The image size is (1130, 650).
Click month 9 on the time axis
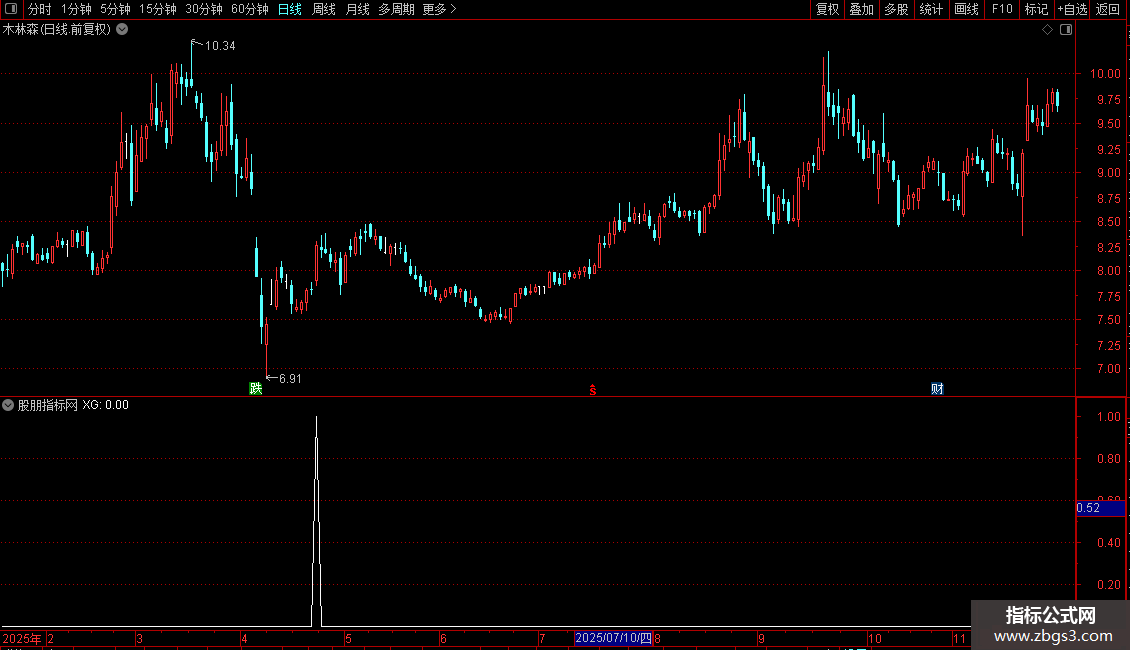761,638
